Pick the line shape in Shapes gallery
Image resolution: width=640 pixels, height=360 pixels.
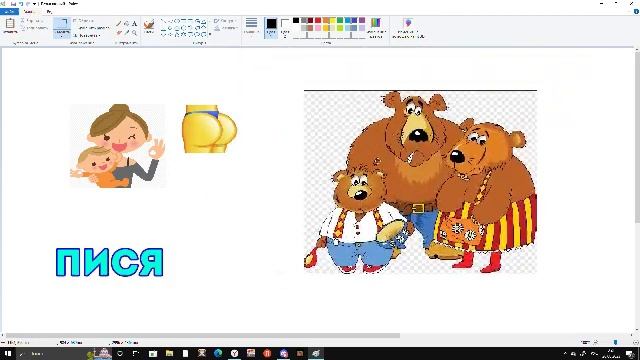164,21
